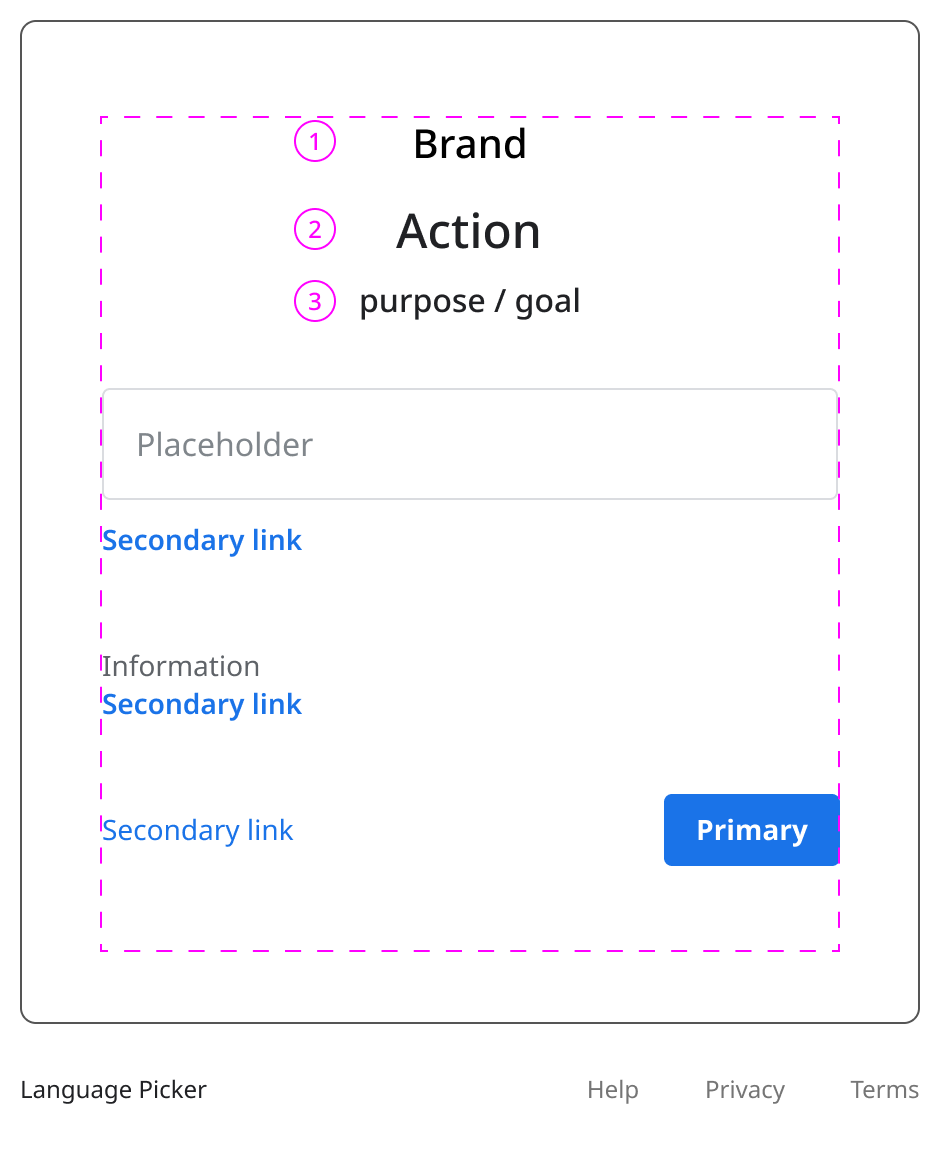
Task: Click the Action heading
Action: [x=468, y=231]
